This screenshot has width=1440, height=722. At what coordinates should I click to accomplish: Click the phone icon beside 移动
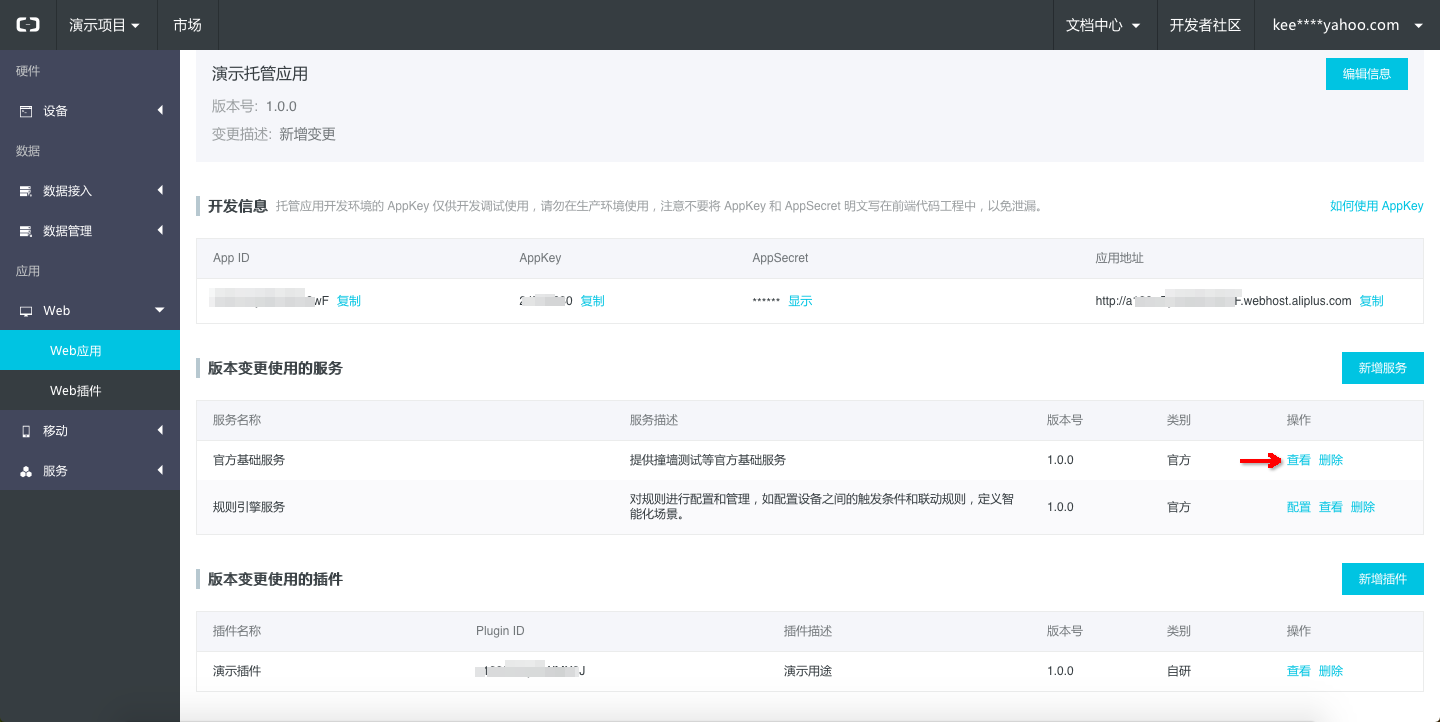tap(26, 431)
